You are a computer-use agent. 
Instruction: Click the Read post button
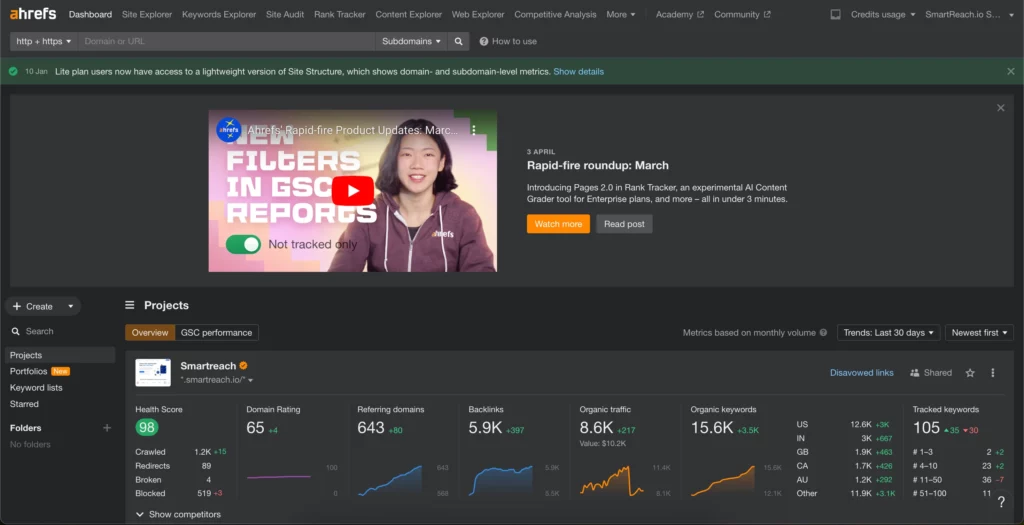[624, 224]
